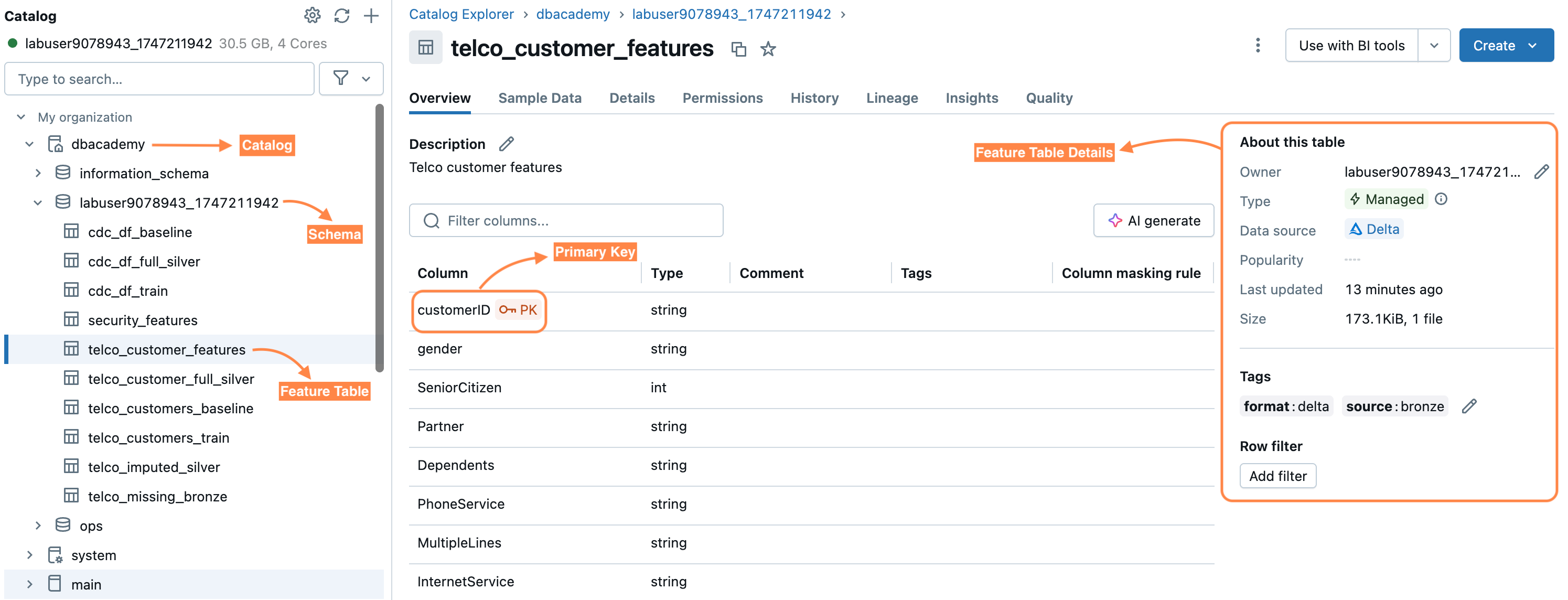Copy the telco_customer_features table name
The height and width of the screenshot is (600, 1568).
click(x=738, y=49)
